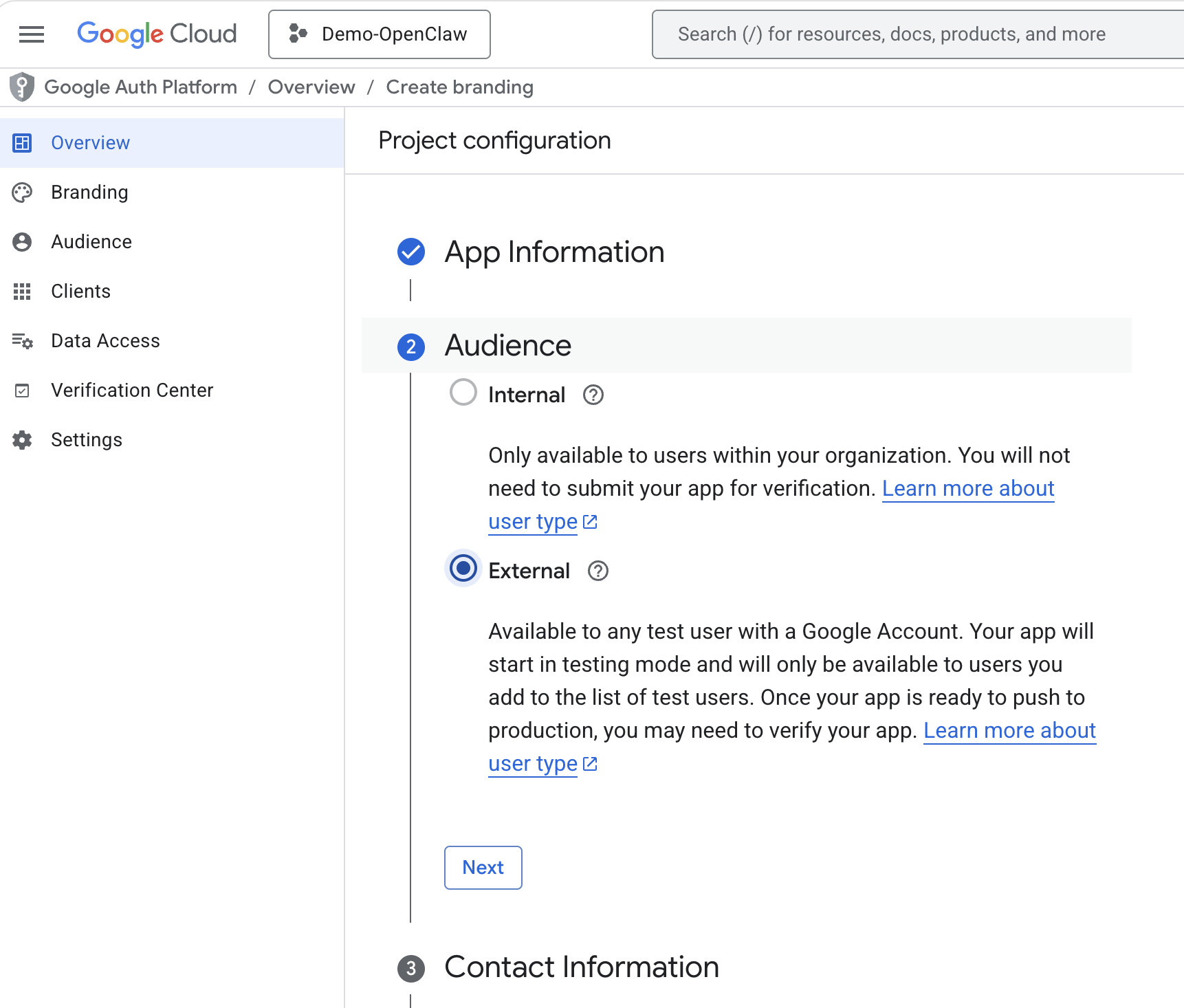Viewport: 1184px width, 1008px height.
Task: Open the Branding sidebar icon
Action: click(x=23, y=193)
